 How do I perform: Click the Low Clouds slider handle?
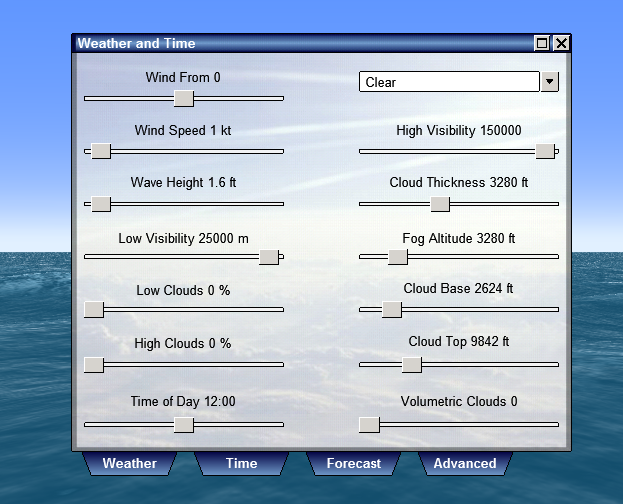(x=94, y=309)
